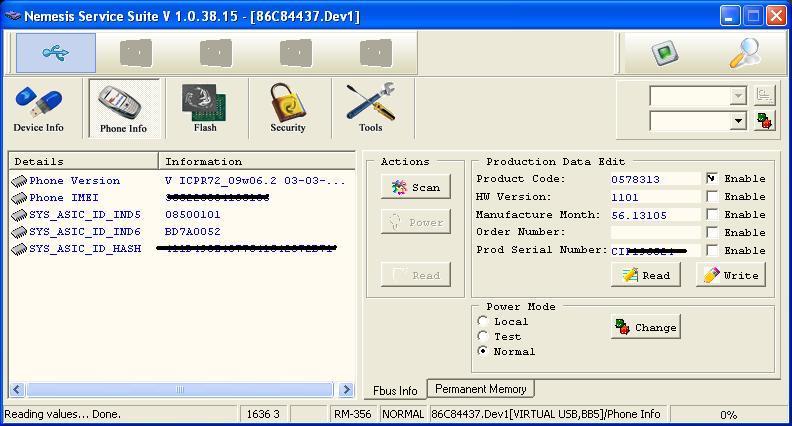Select Normal power mode
The height and width of the screenshot is (426, 792).
coord(482,351)
